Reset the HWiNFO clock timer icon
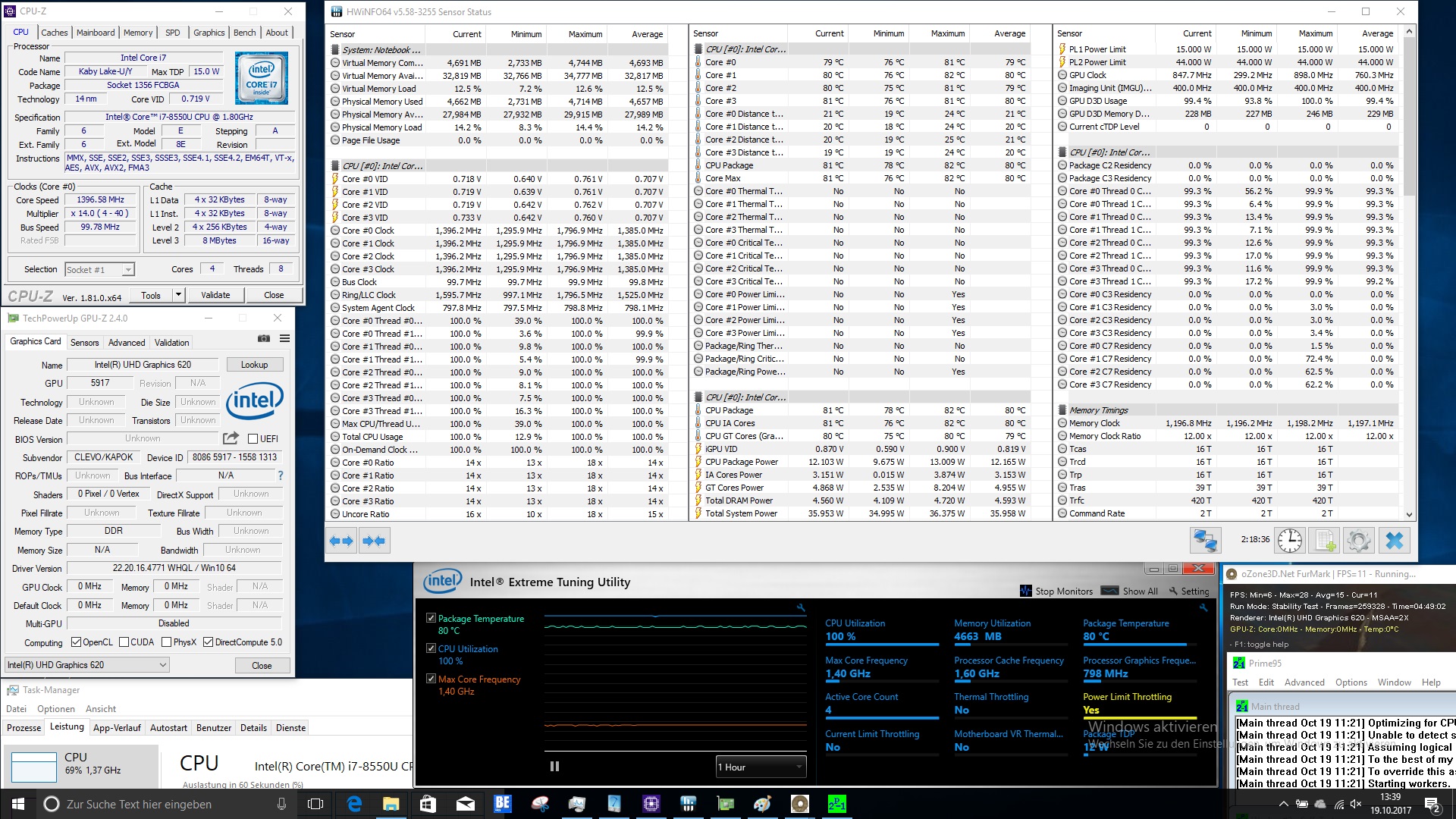 [x=1289, y=540]
